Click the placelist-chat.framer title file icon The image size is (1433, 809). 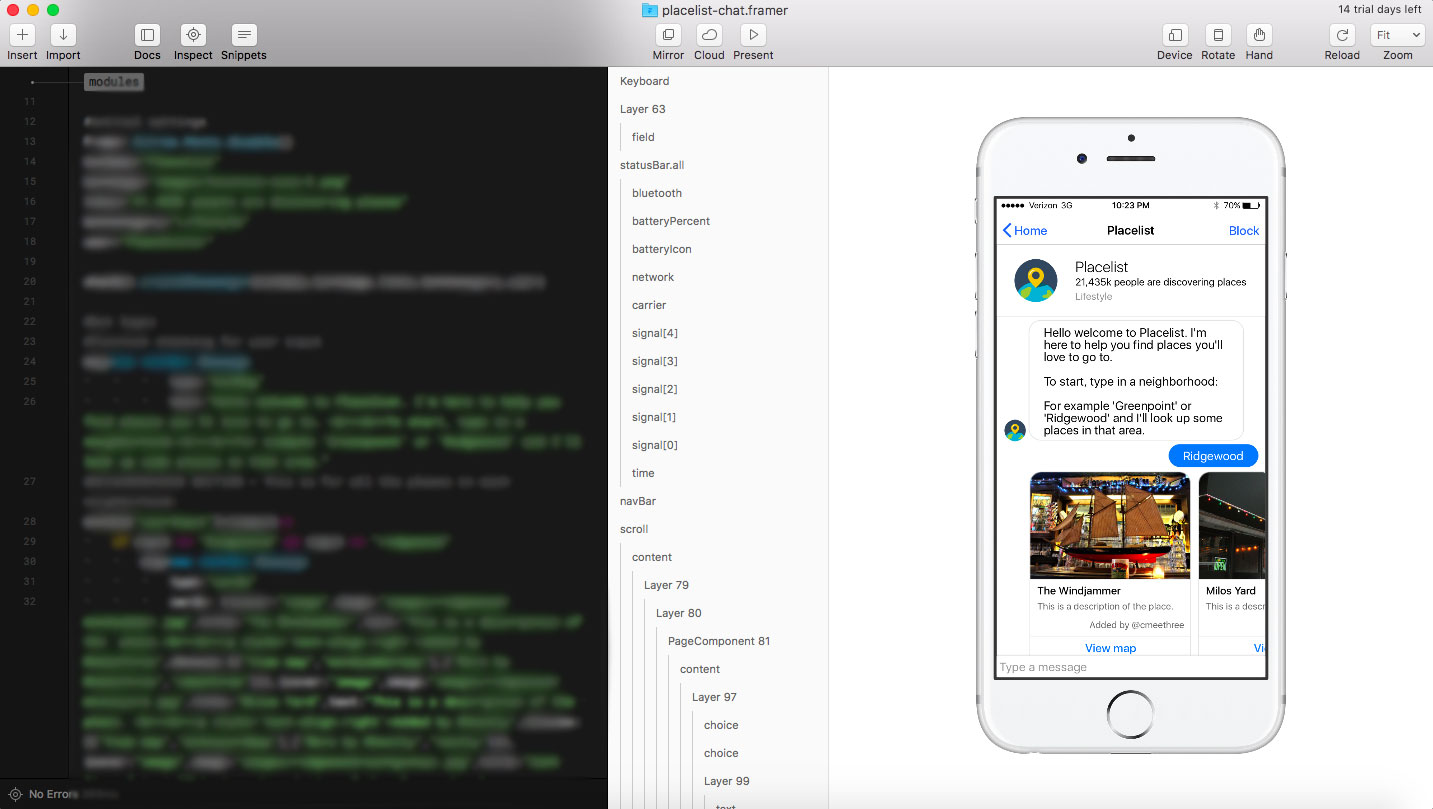[650, 10]
